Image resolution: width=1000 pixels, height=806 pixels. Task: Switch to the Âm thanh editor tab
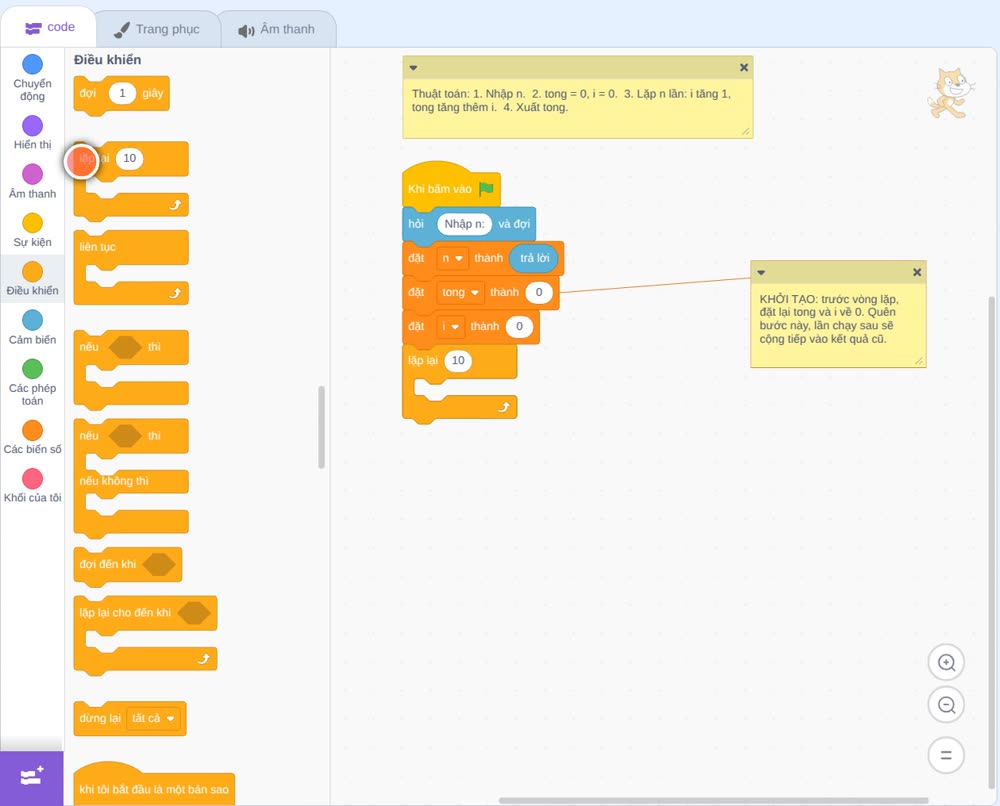pos(277,29)
